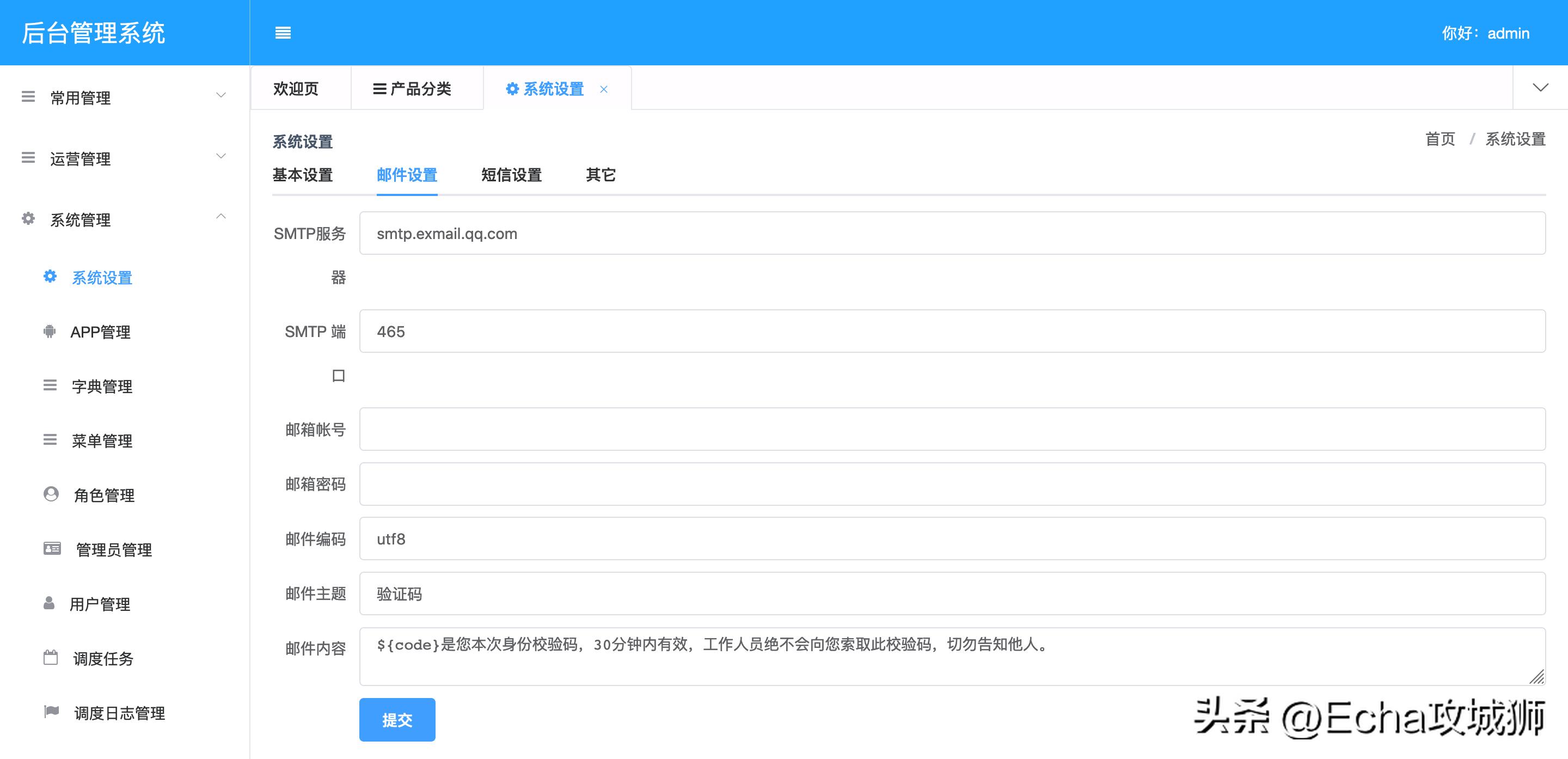1568x759 pixels.
Task: Select the person icon next to 角色管理
Action: (51, 494)
